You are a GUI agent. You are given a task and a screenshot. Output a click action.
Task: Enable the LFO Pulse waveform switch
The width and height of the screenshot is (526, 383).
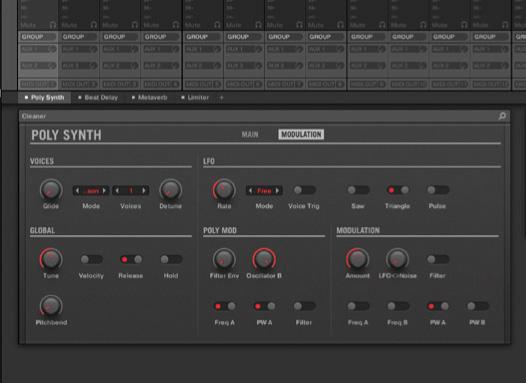[437, 190]
